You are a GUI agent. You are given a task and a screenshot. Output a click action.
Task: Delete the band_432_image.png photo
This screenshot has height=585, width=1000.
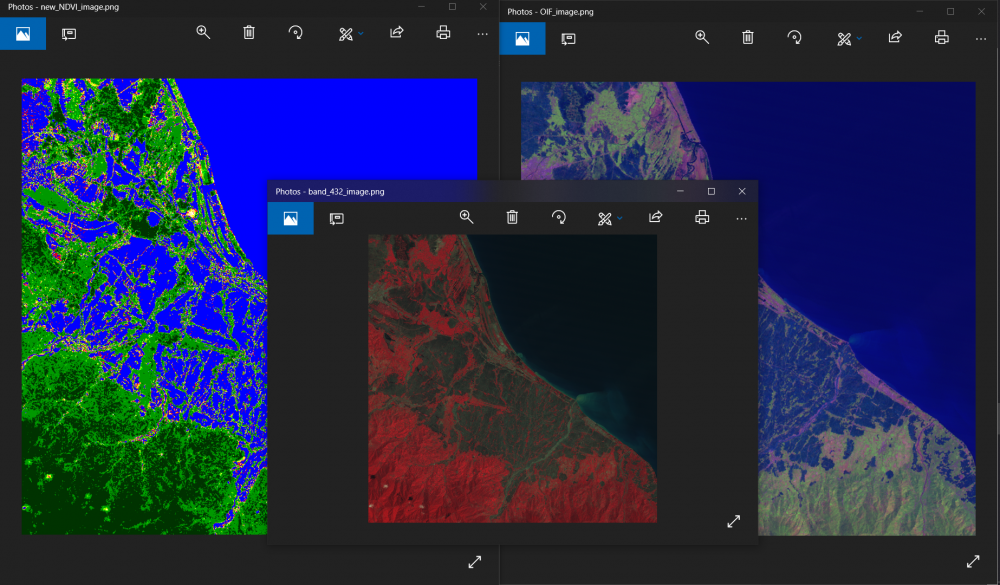tap(512, 217)
